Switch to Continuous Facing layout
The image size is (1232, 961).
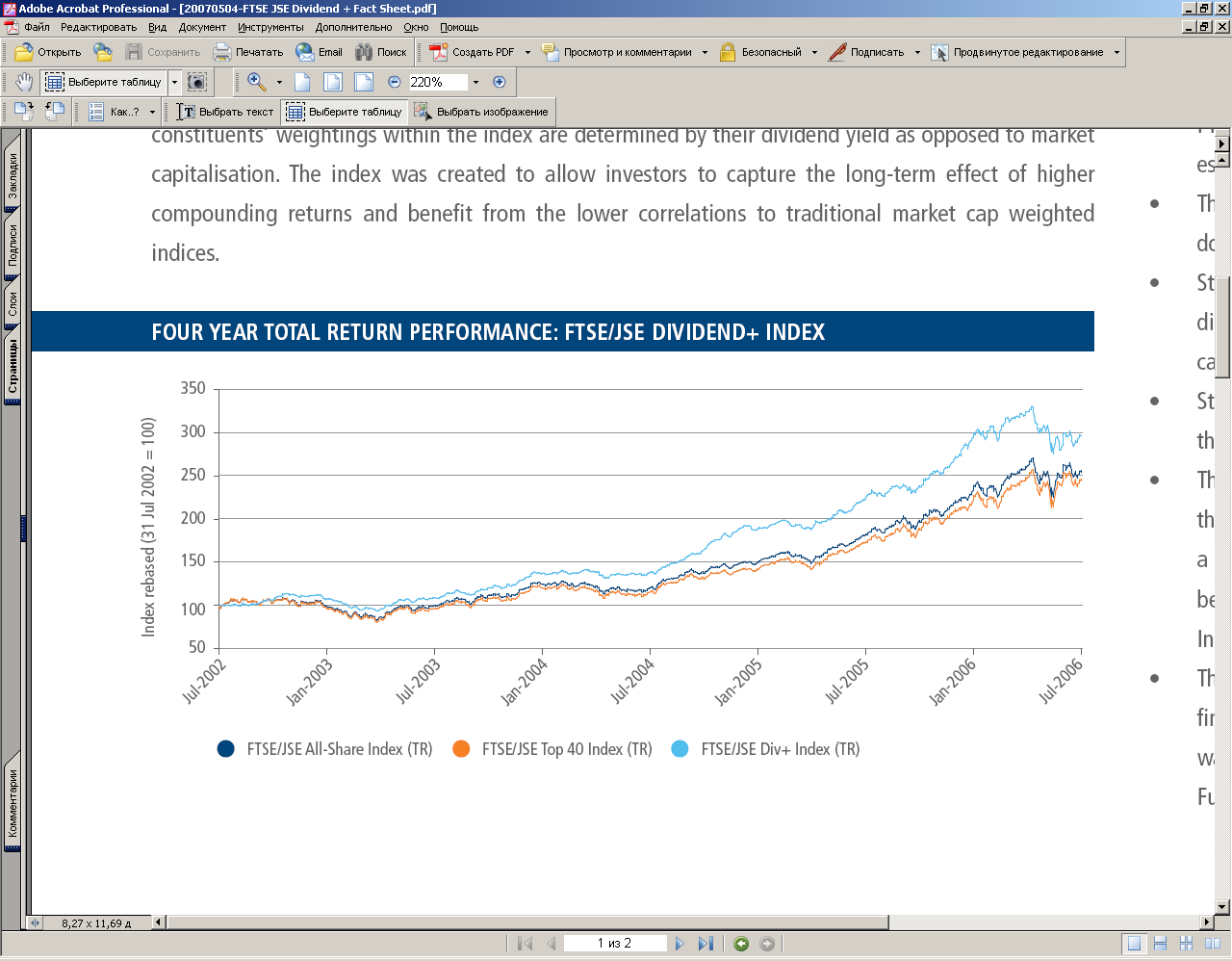tap(1186, 944)
